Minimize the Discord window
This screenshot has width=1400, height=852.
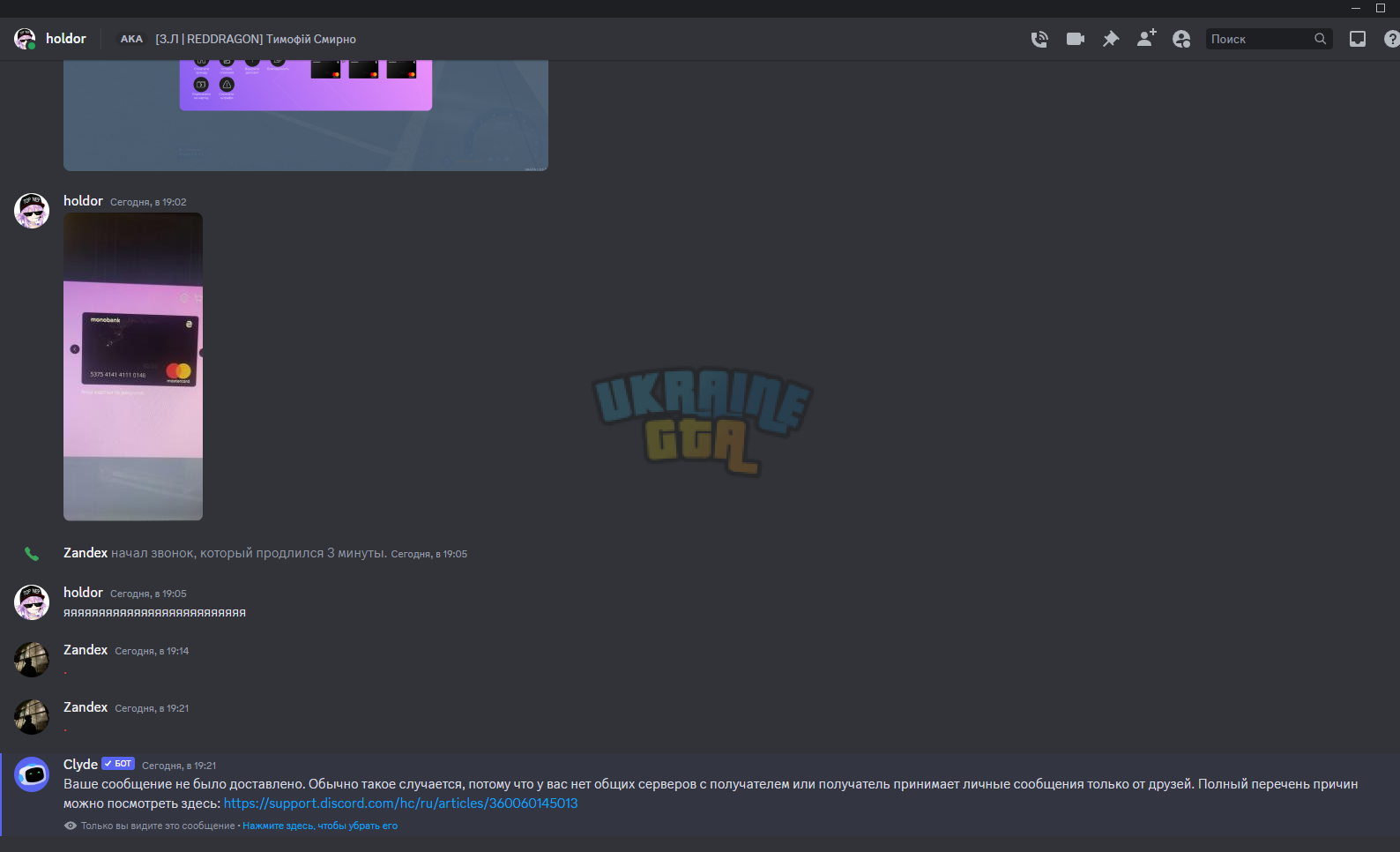coord(1356,8)
